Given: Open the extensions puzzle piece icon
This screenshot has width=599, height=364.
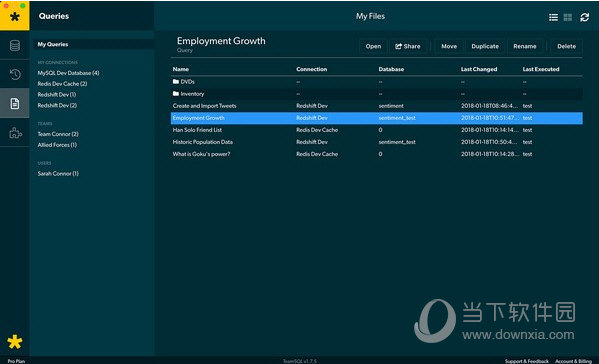Looking at the screenshot, I should click(15, 133).
